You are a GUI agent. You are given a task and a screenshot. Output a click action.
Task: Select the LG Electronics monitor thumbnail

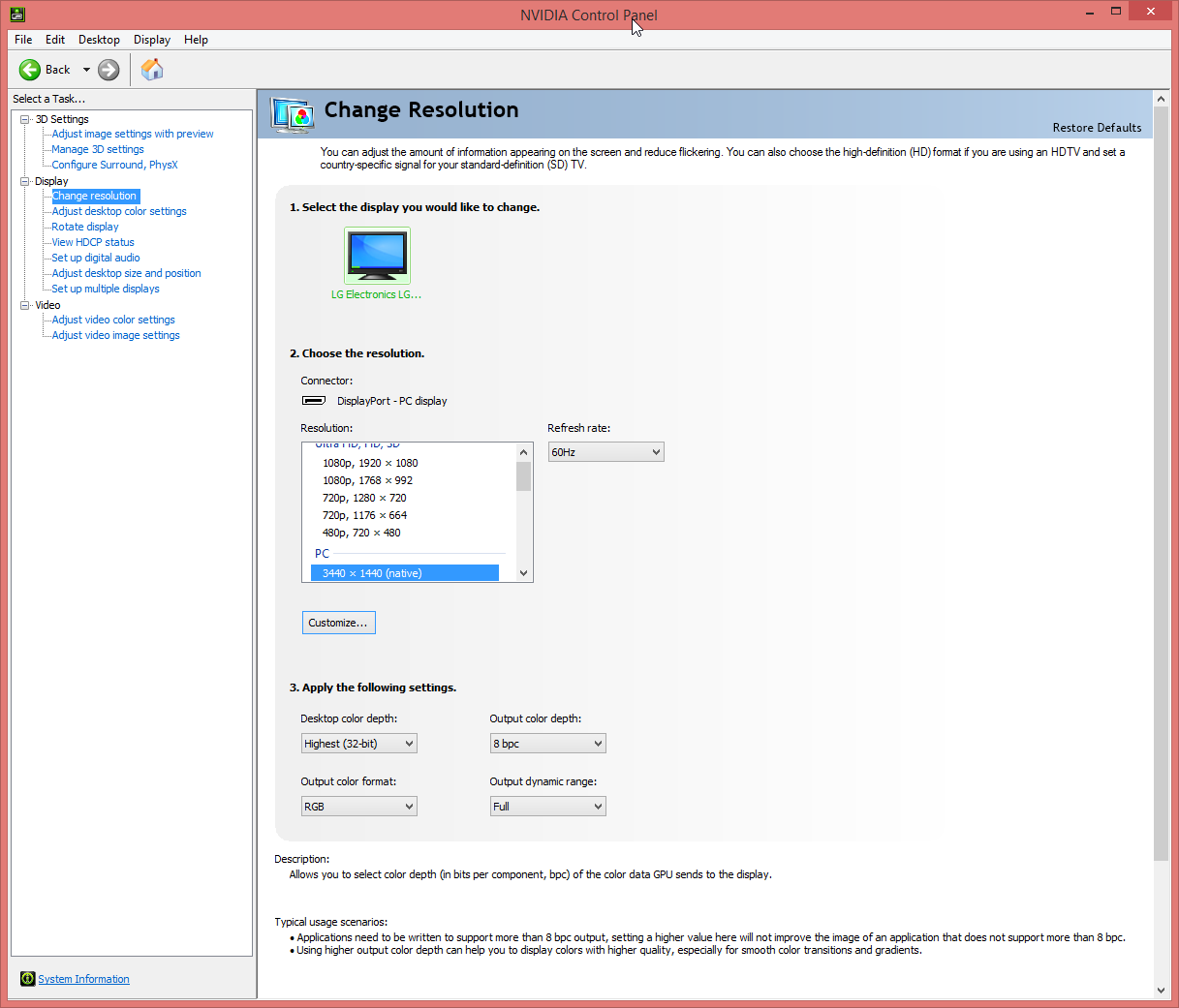pos(377,256)
